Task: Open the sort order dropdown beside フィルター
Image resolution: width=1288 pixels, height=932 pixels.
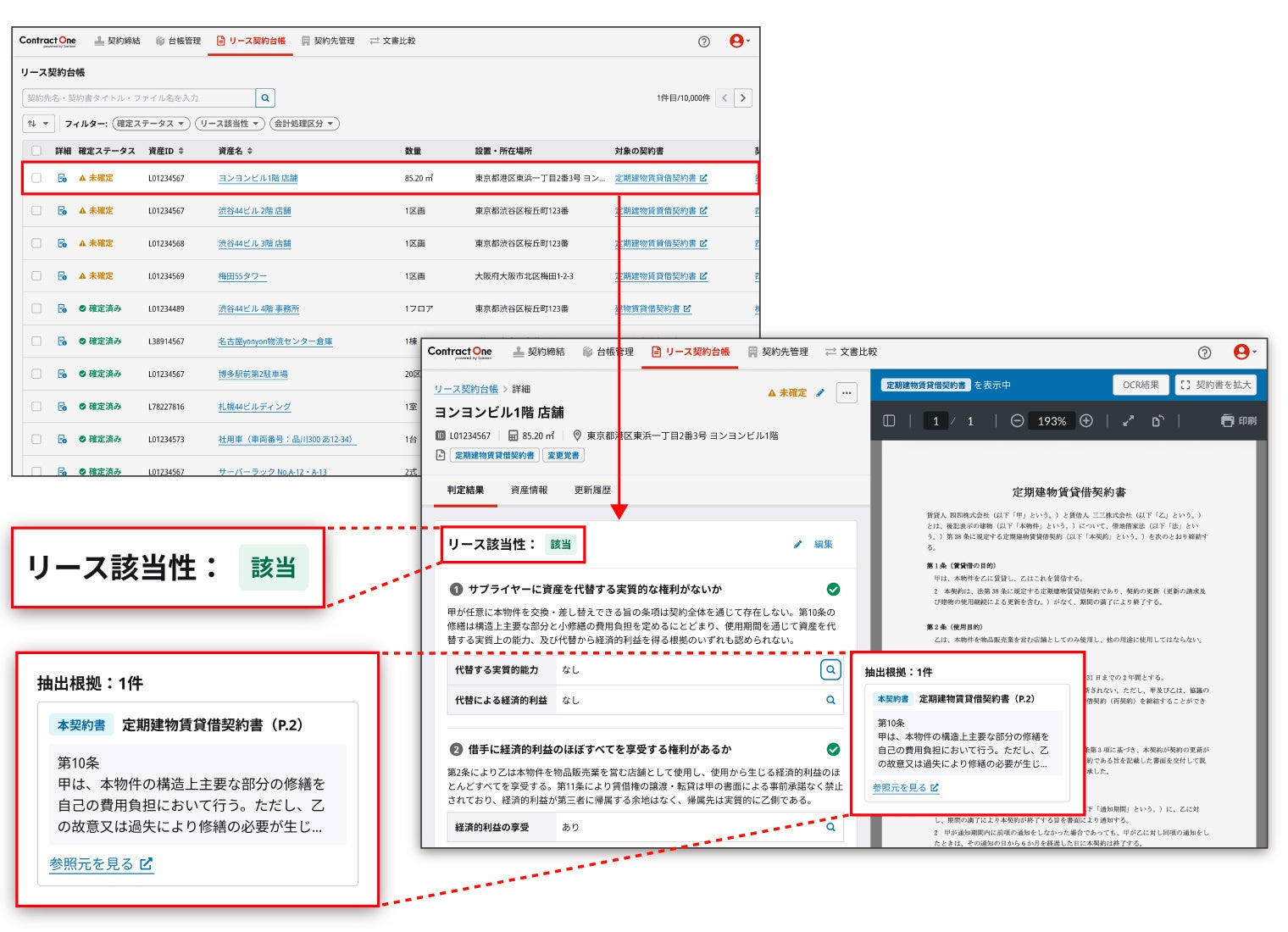Action: tap(39, 124)
